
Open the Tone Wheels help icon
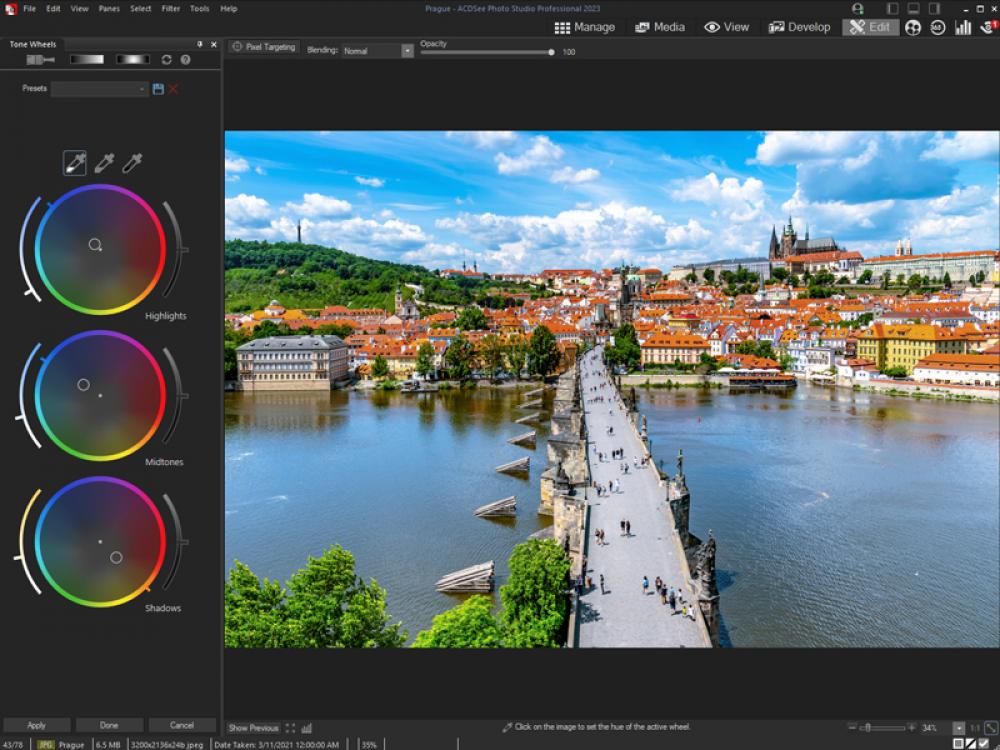(185, 58)
